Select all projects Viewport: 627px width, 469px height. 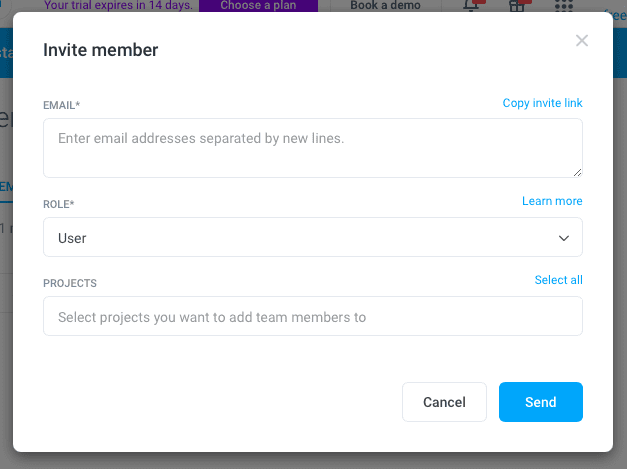click(x=558, y=280)
